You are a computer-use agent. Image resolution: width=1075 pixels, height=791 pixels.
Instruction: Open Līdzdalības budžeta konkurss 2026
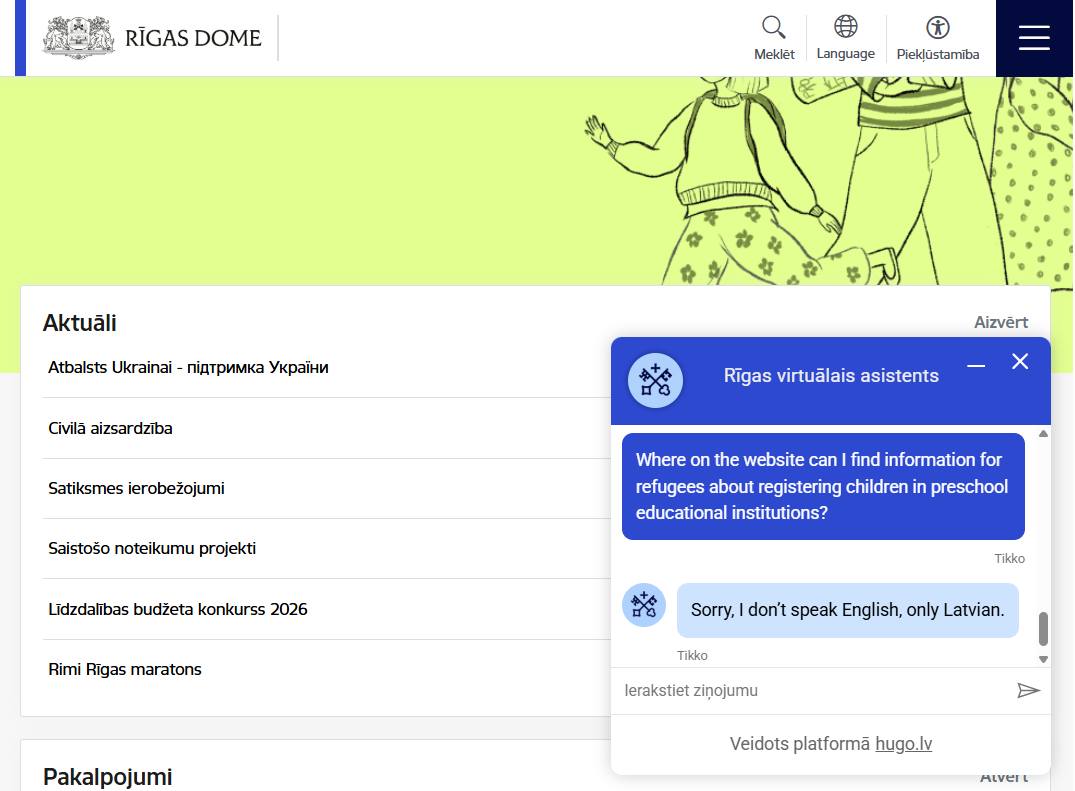[177, 609]
